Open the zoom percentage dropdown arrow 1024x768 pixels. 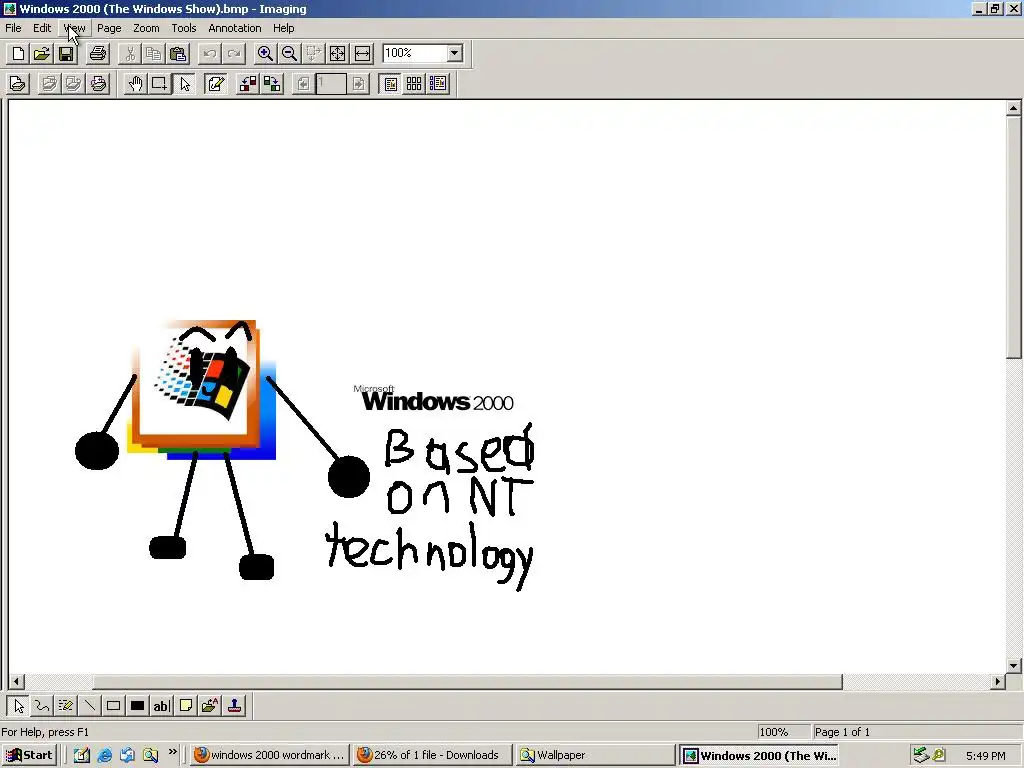(x=455, y=53)
